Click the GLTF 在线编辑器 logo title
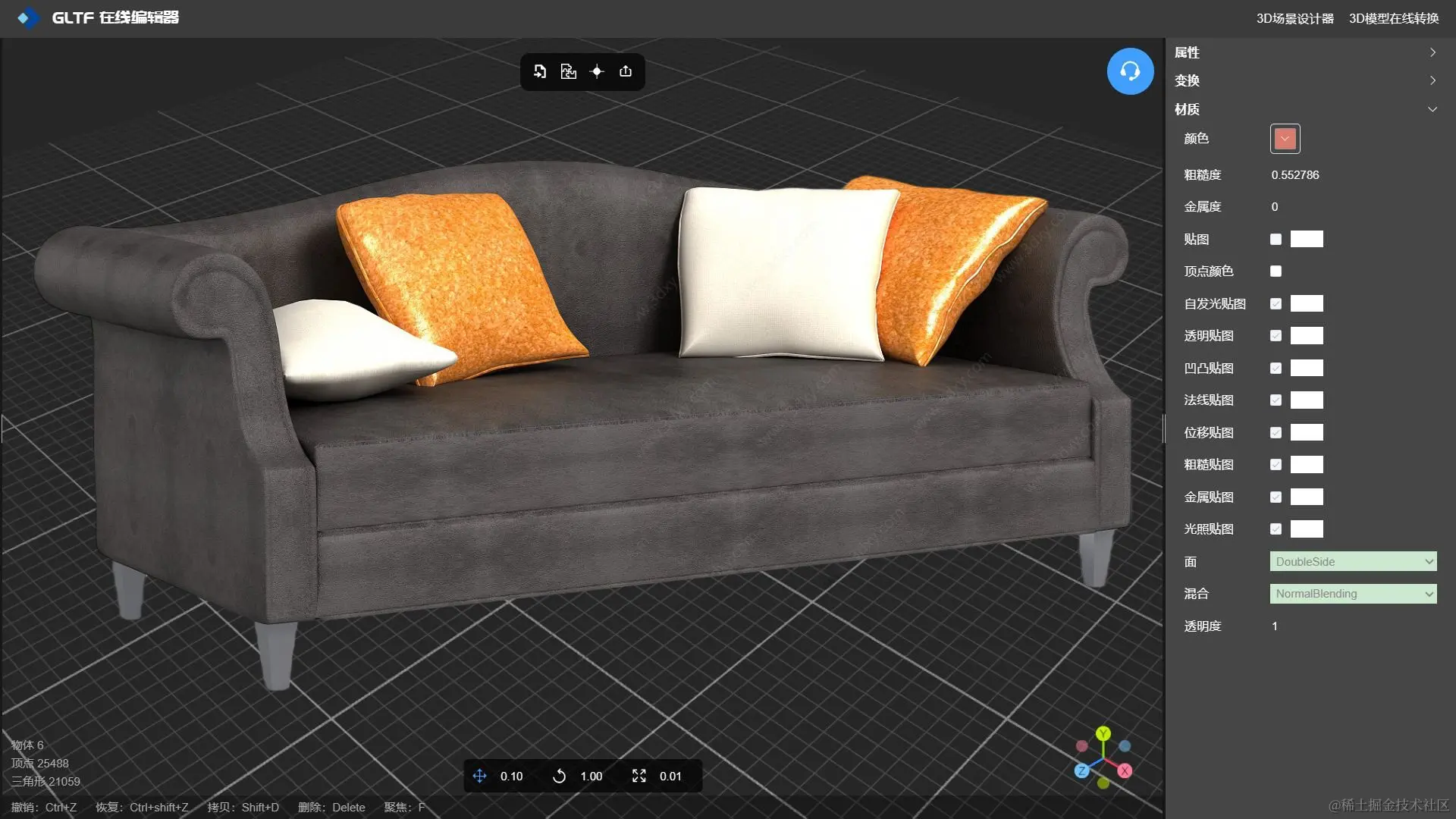1456x819 pixels. (x=114, y=17)
